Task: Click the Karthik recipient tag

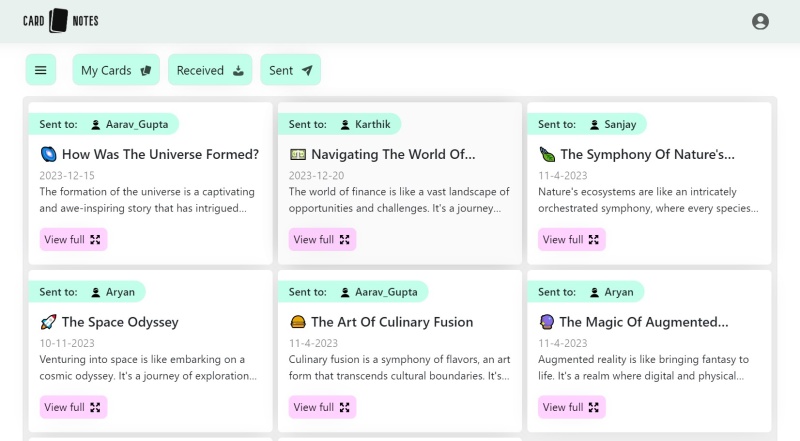Action: (366, 125)
